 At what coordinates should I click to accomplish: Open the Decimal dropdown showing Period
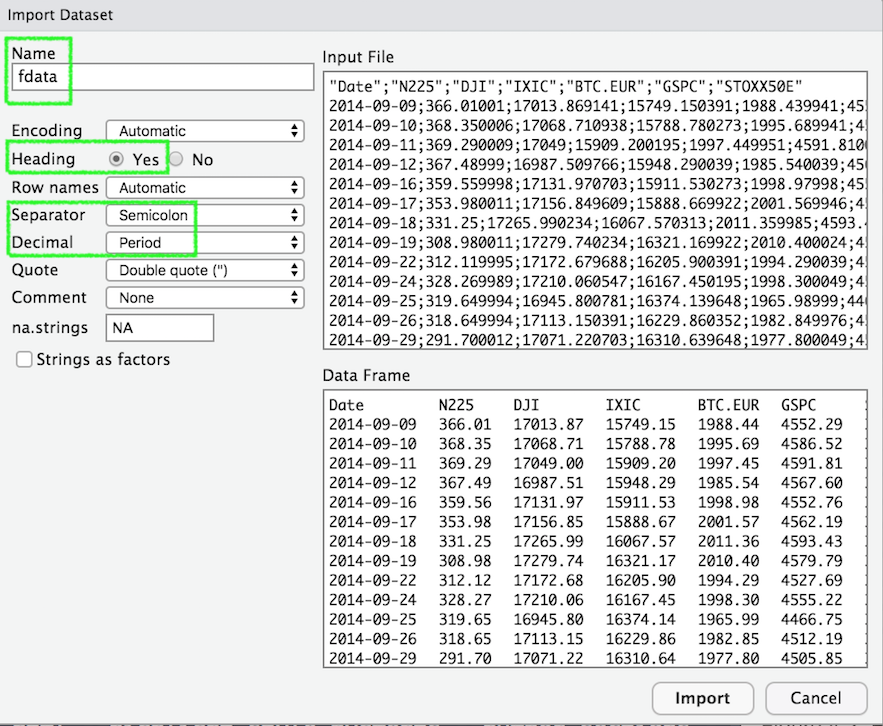204,242
